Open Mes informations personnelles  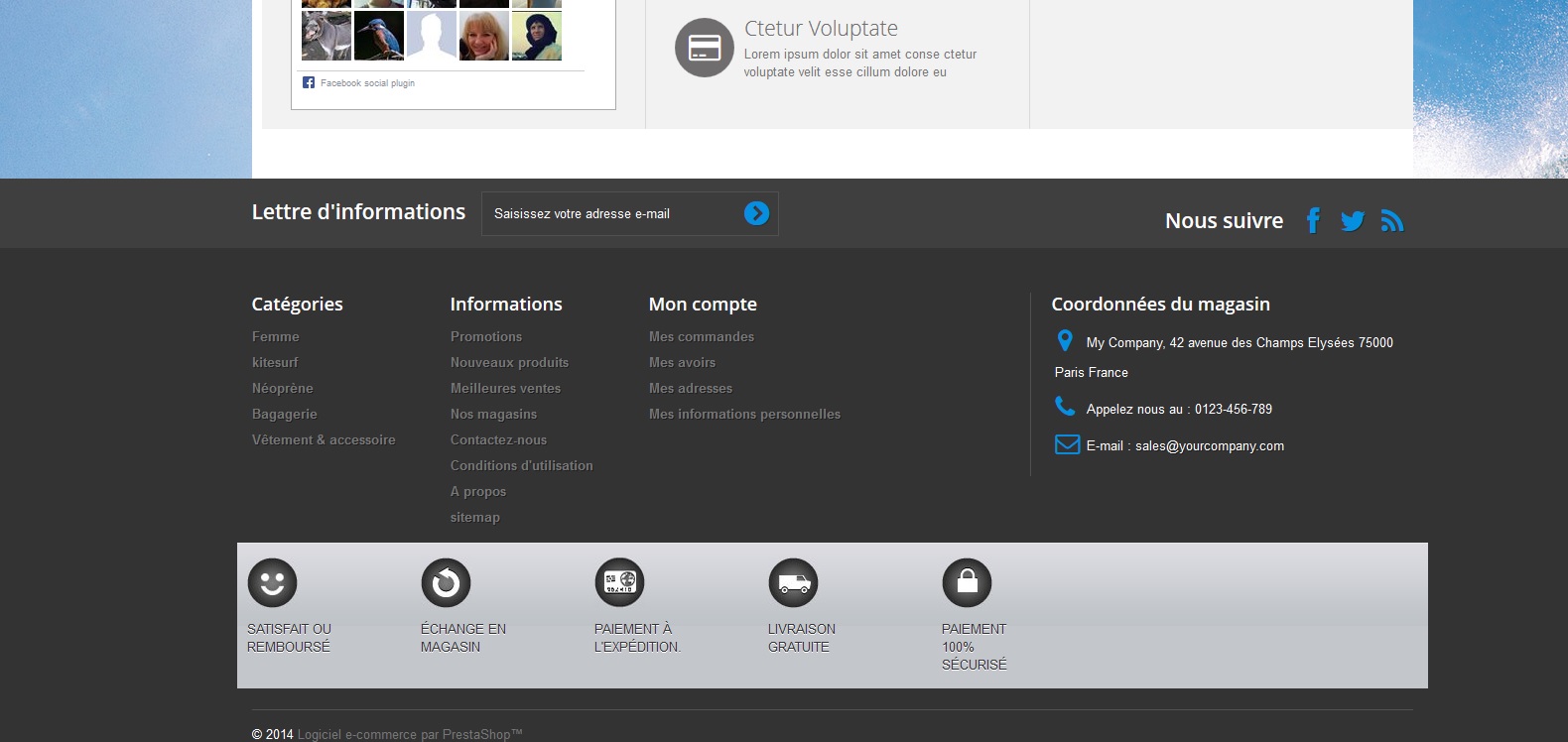(x=745, y=414)
